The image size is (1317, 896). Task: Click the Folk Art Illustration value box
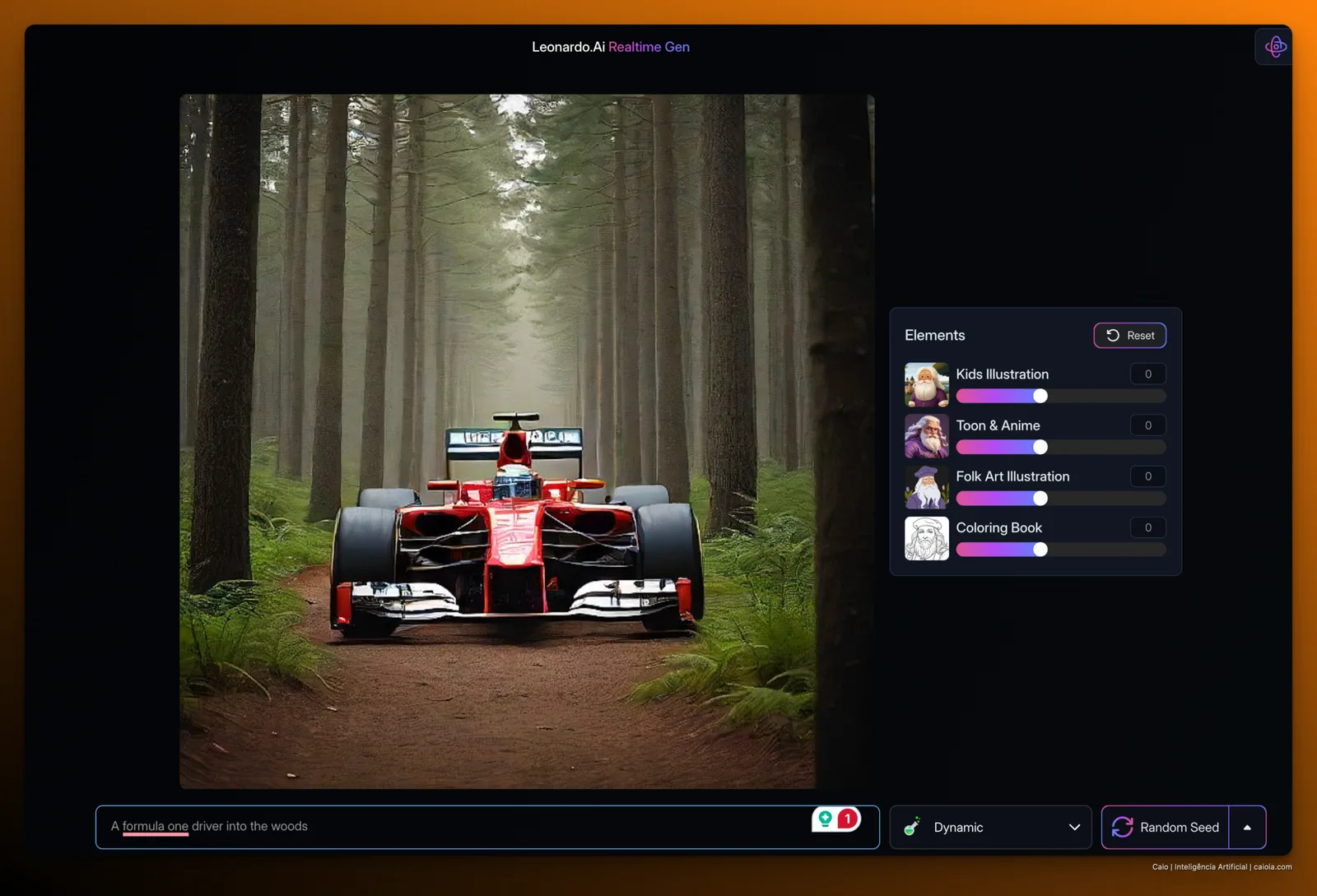coord(1147,476)
